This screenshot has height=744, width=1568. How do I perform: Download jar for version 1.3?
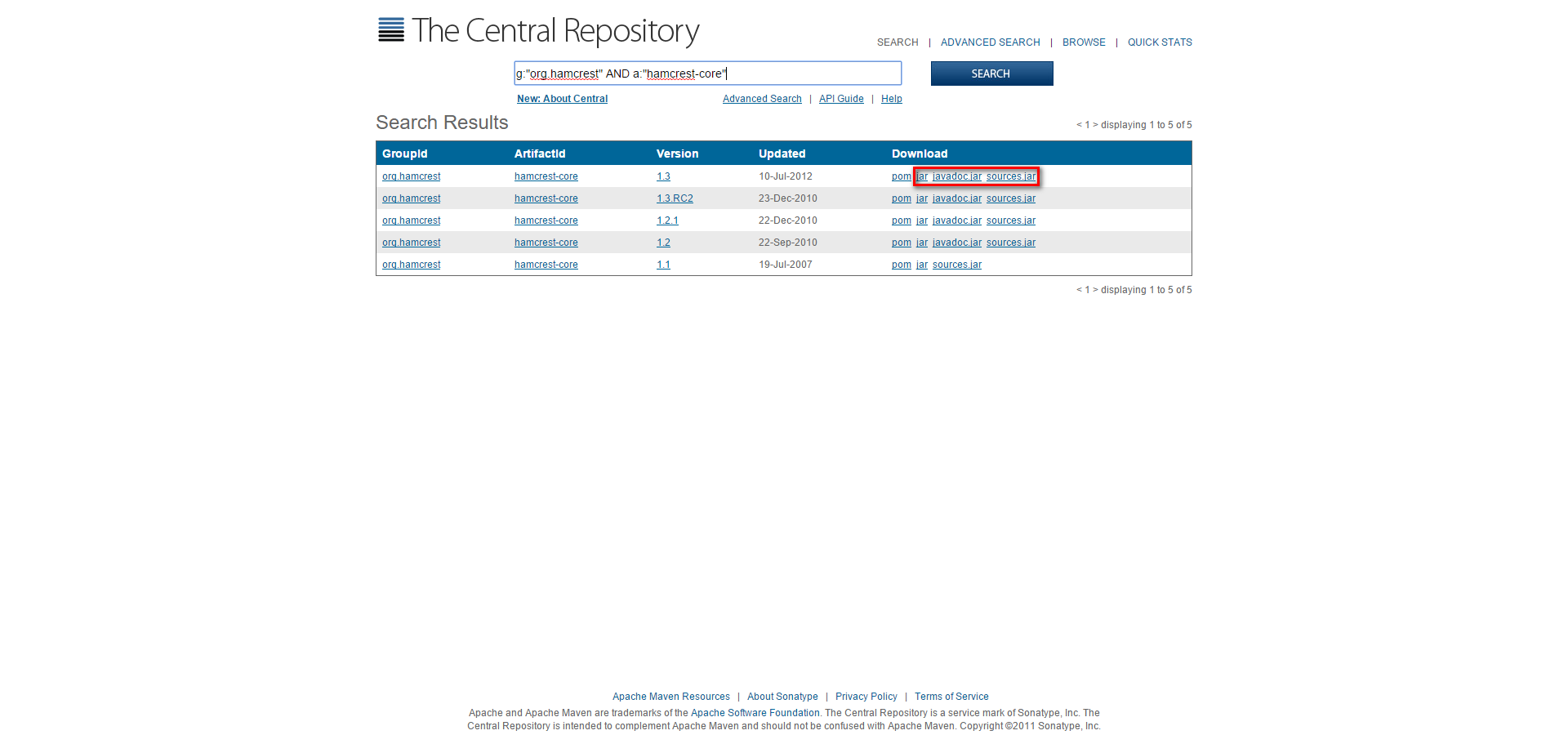tap(922, 176)
